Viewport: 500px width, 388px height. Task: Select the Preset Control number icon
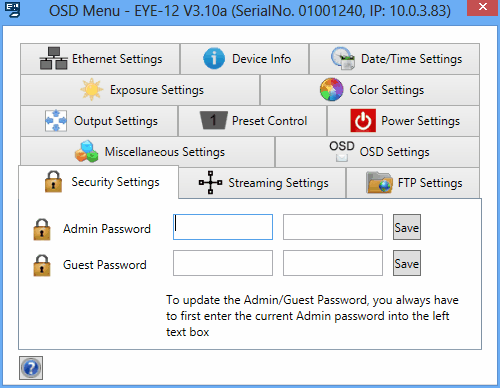point(214,120)
